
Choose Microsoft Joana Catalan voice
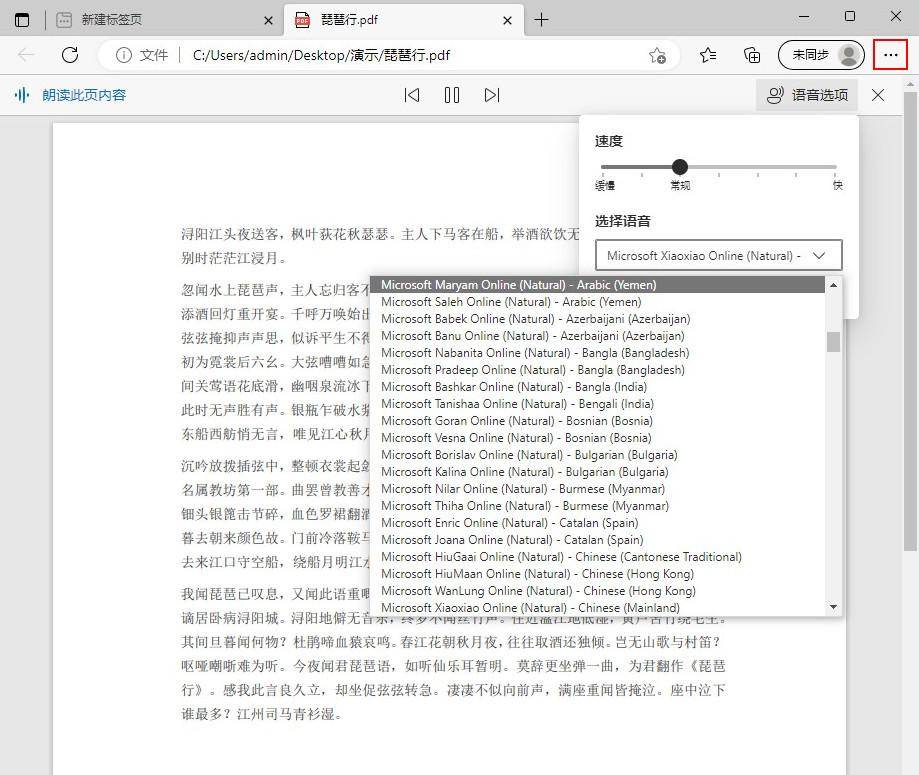(598, 540)
